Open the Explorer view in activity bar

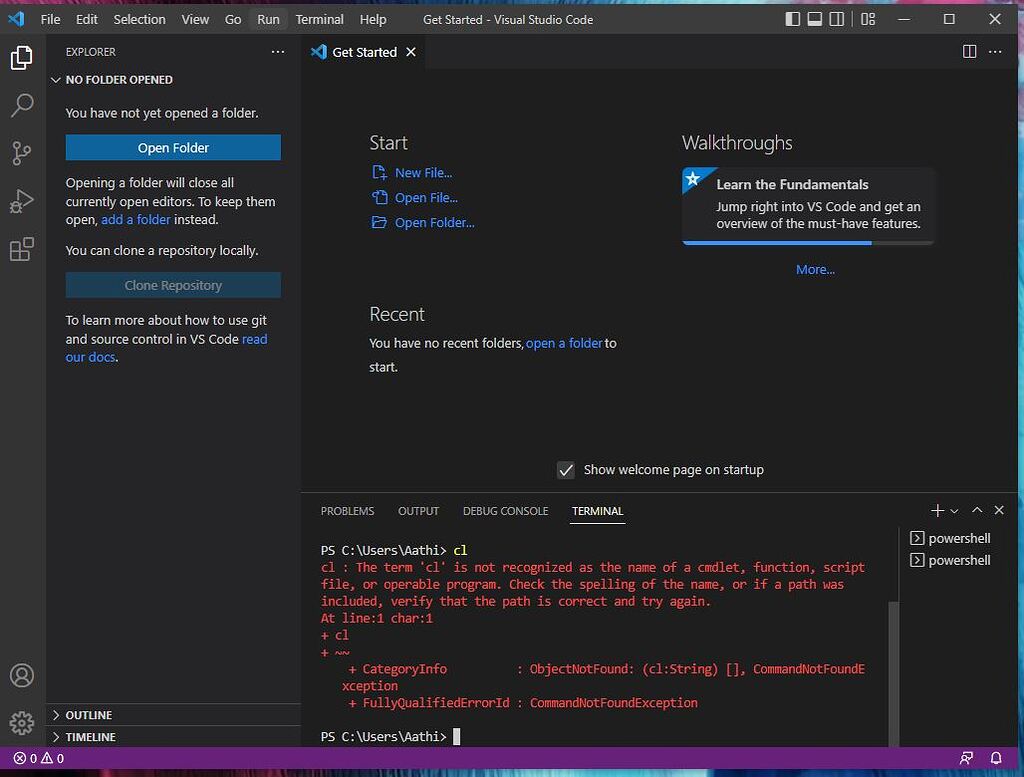(22, 57)
